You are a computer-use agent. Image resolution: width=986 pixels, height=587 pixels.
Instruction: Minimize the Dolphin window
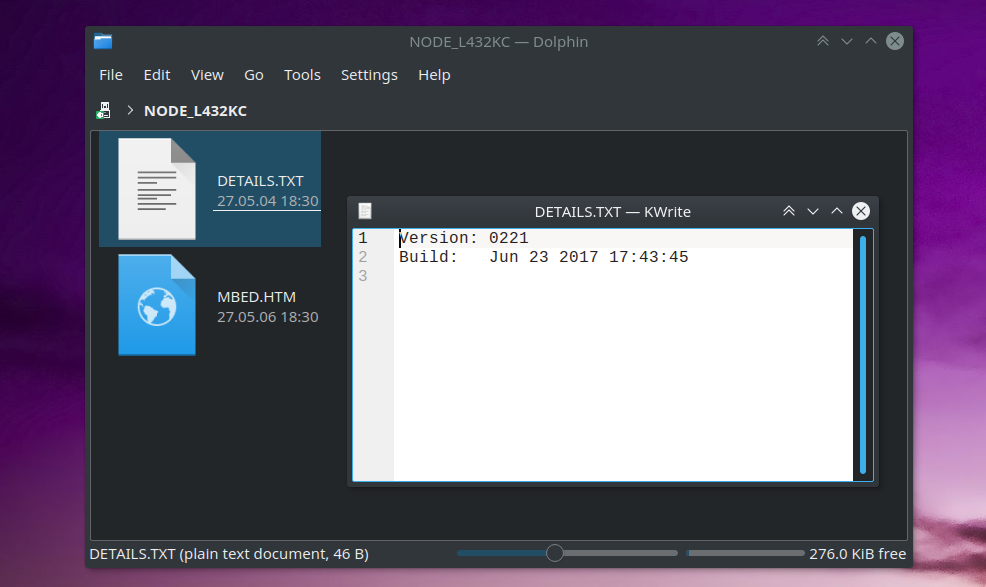(x=846, y=42)
